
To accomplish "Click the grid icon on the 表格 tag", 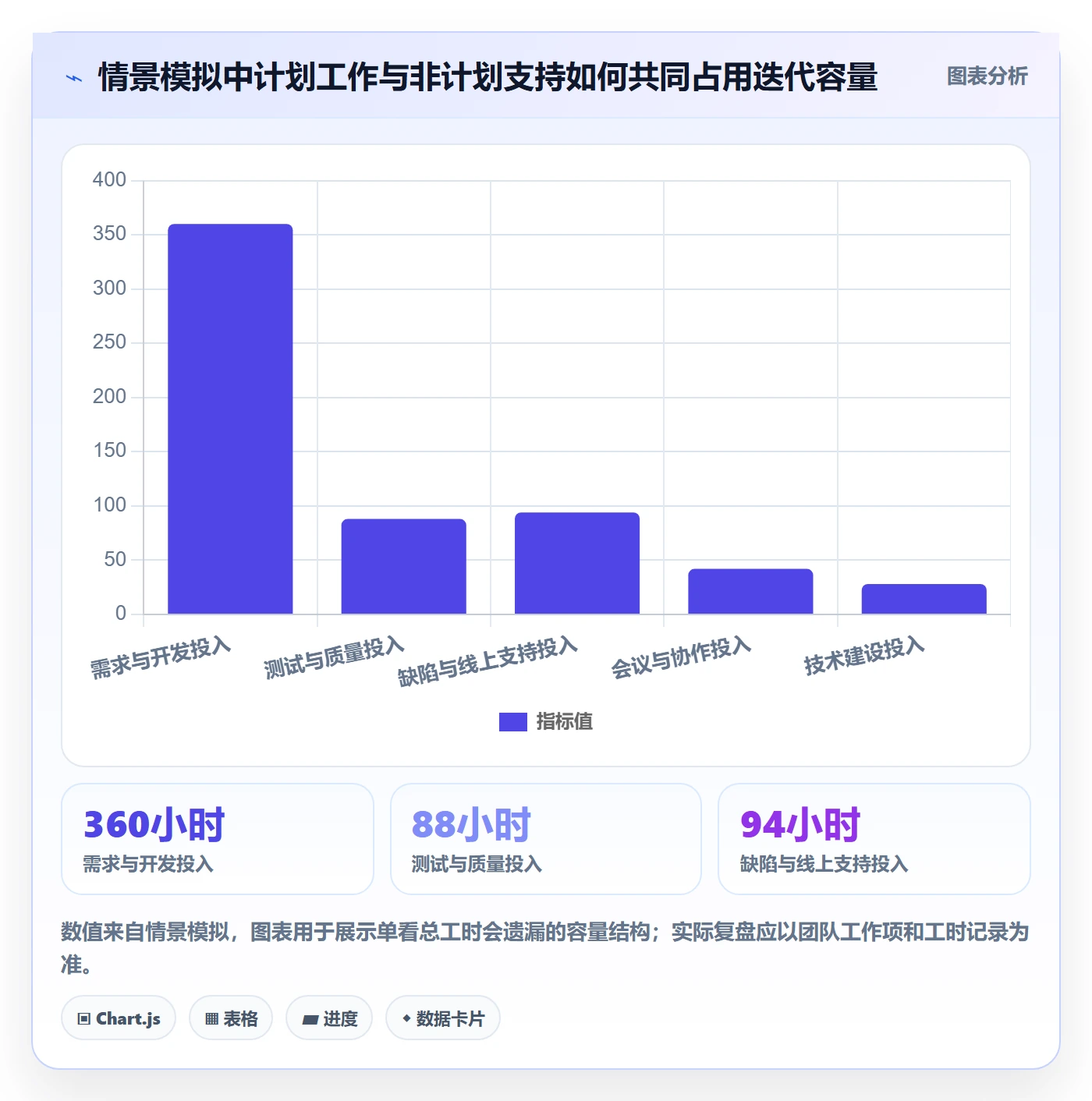I will tap(211, 1018).
